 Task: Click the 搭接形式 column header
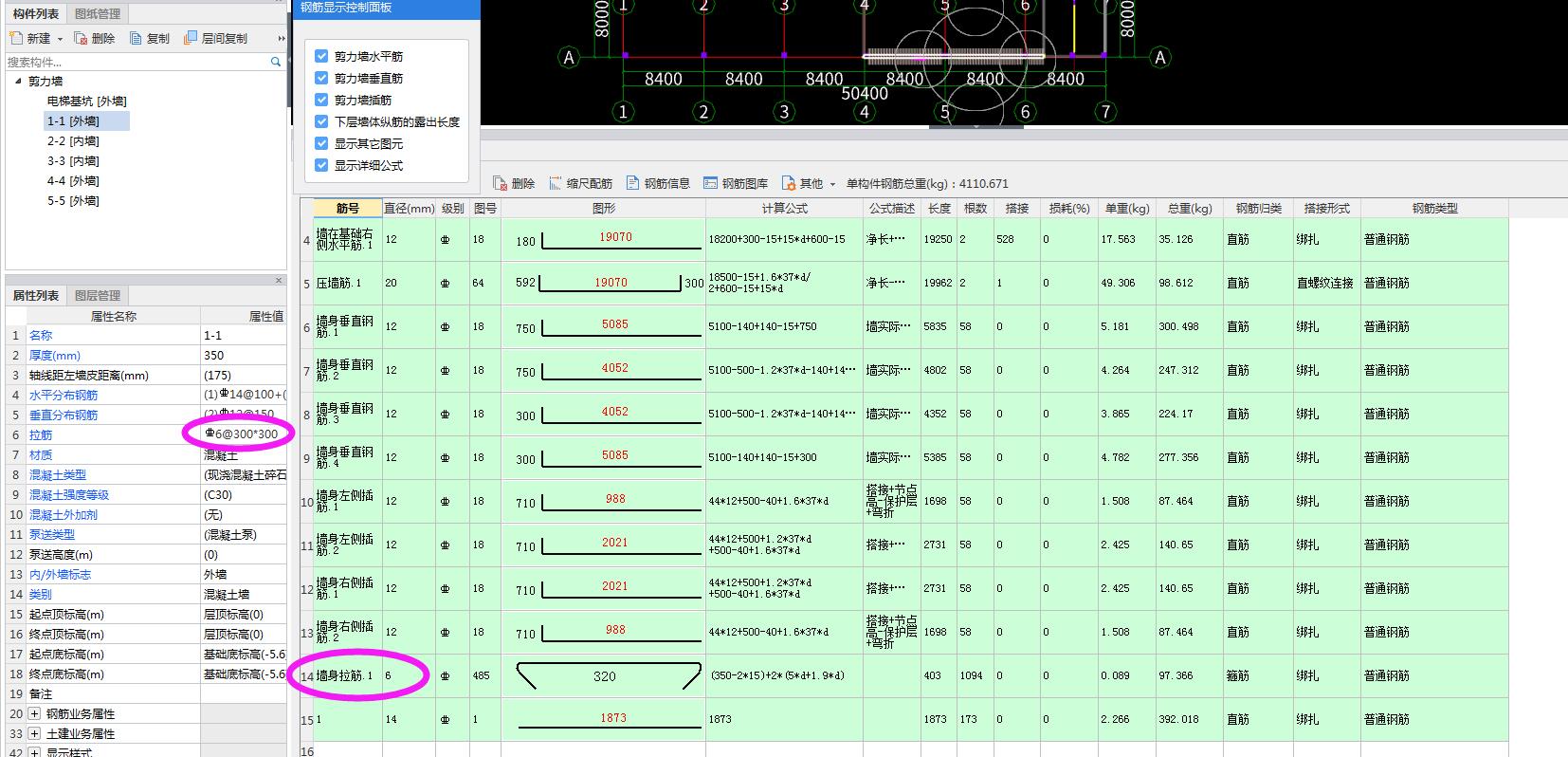(x=1326, y=209)
